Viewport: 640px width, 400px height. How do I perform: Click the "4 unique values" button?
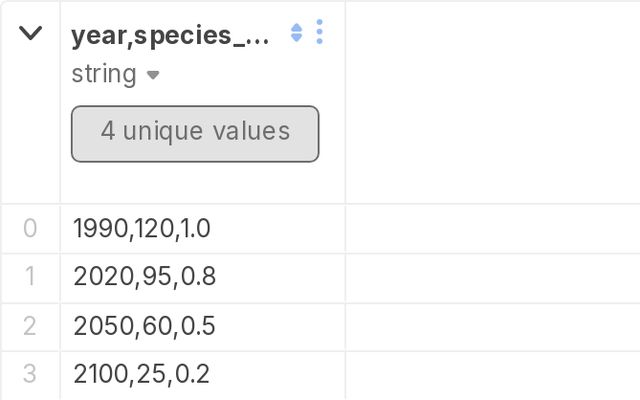[x=195, y=133]
